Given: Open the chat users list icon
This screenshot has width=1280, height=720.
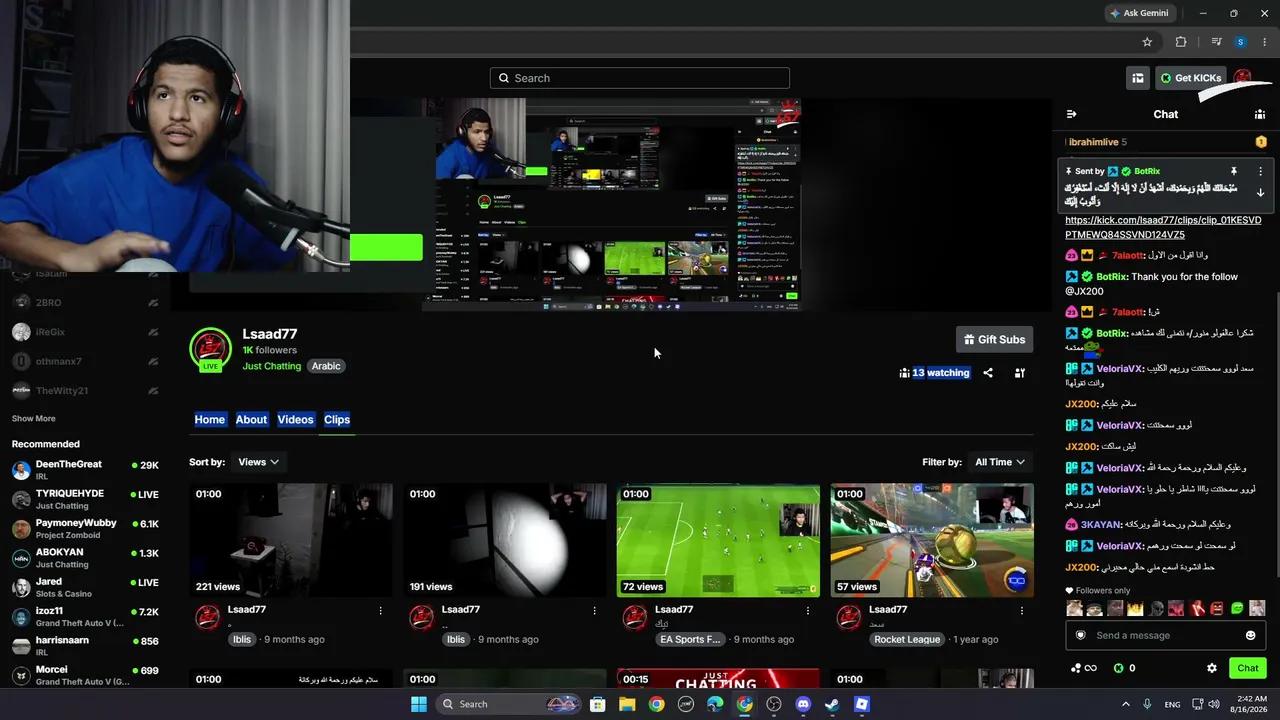Looking at the screenshot, I should click(1260, 114).
